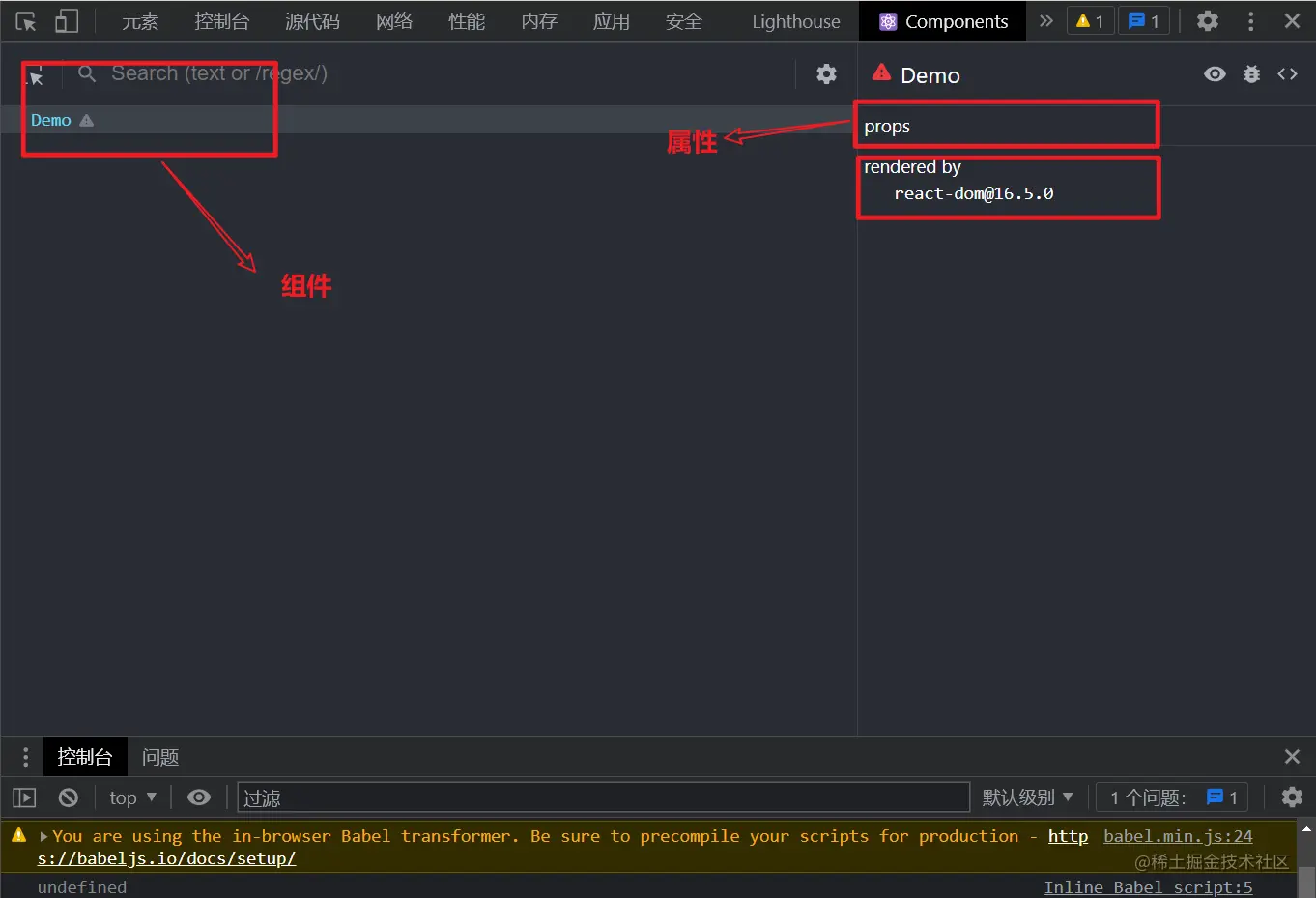Open the 内存 tab
The image size is (1316, 898).
click(539, 21)
